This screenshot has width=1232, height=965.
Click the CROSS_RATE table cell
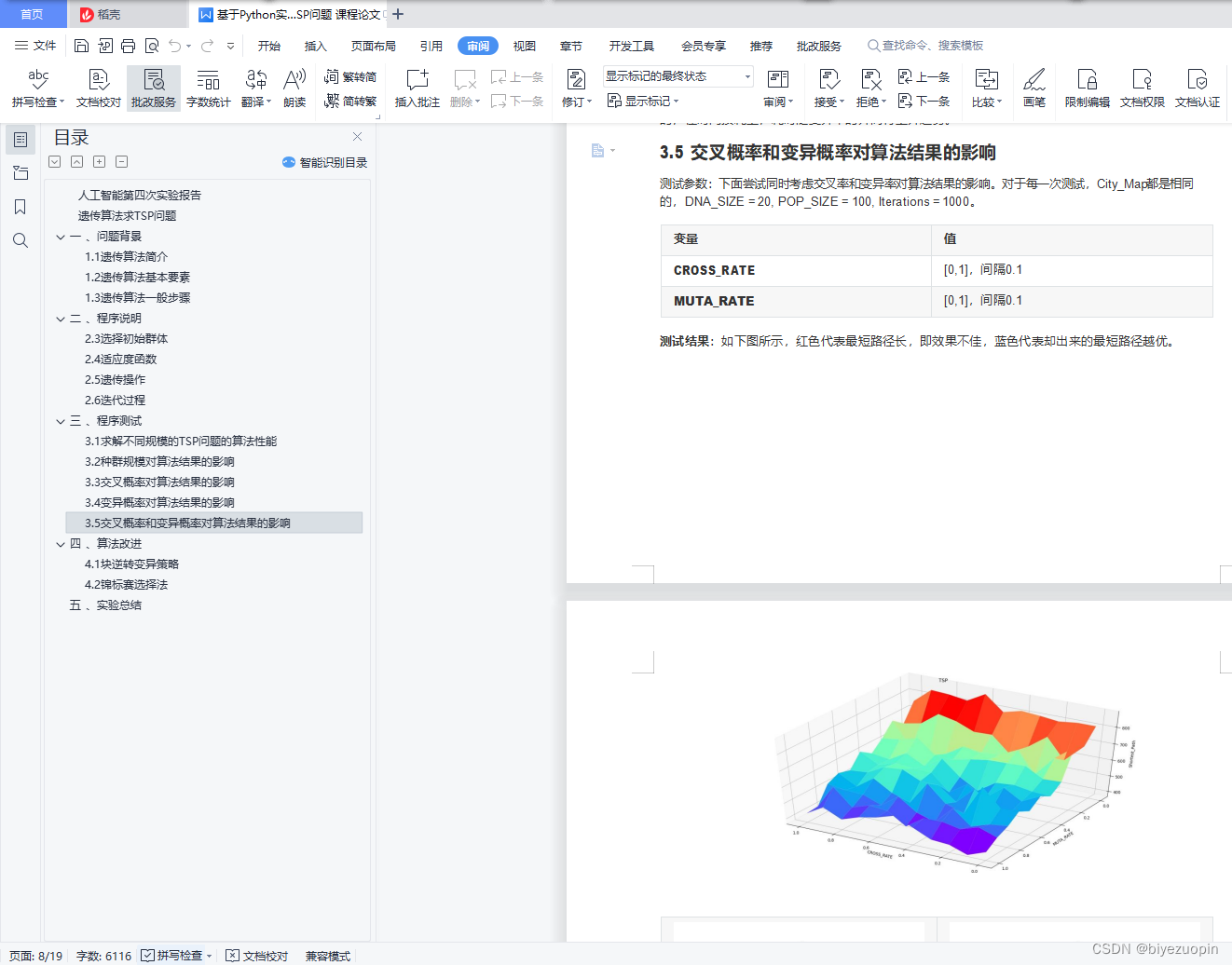(x=796, y=270)
